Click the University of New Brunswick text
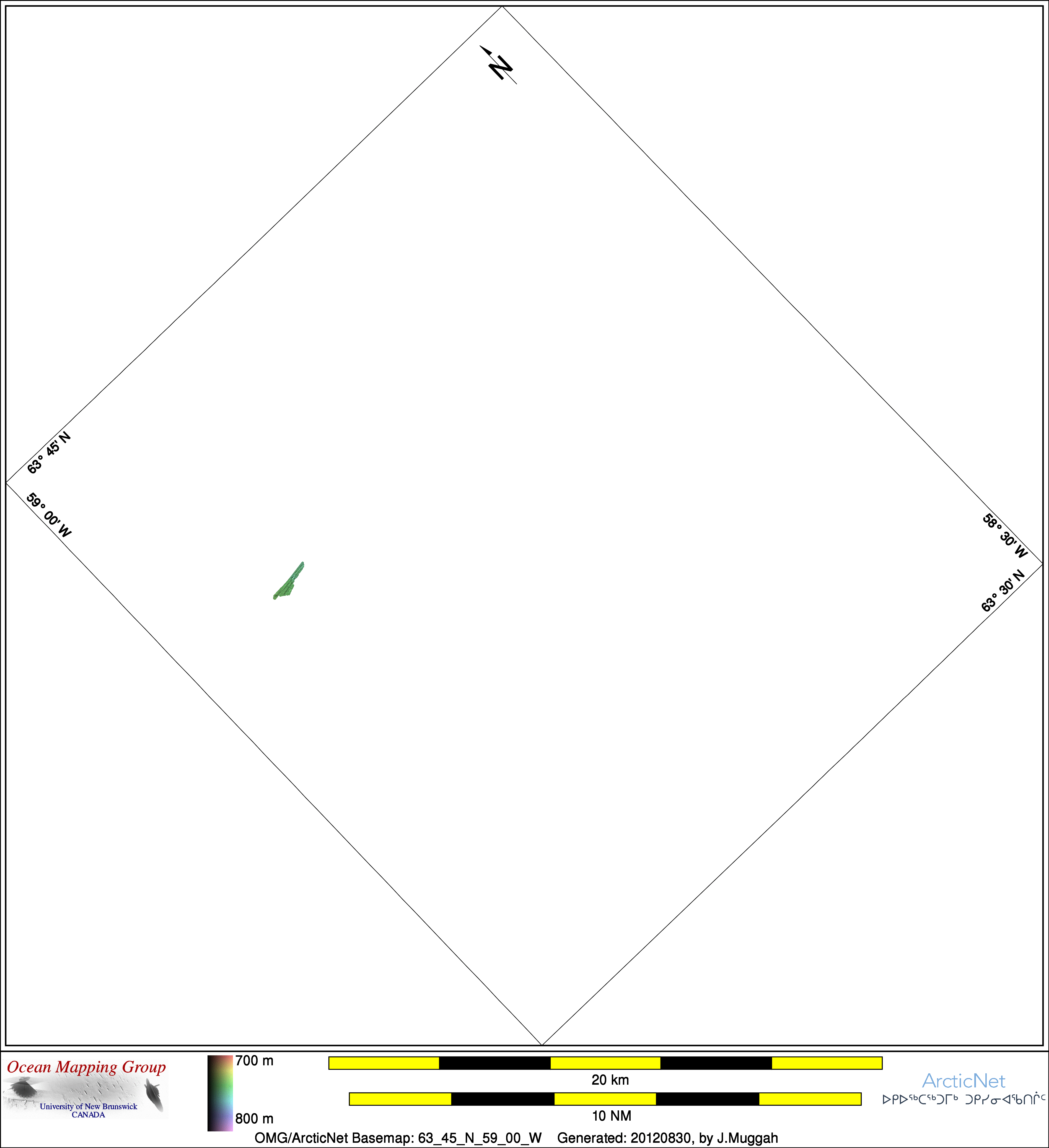Screen dimensions: 1049x1148 pos(88,1107)
